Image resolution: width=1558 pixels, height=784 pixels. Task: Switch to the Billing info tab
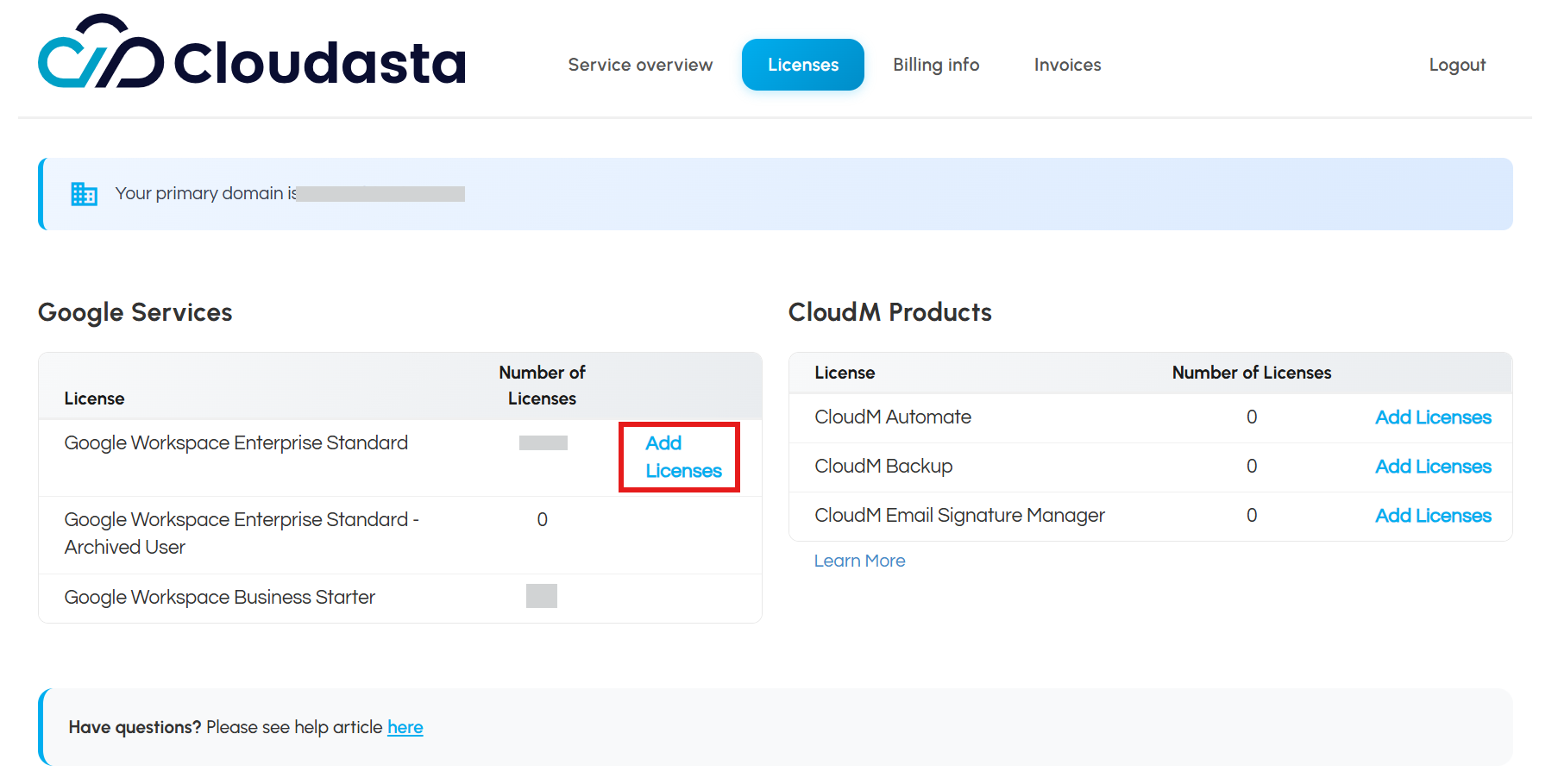pyautogui.click(x=935, y=65)
